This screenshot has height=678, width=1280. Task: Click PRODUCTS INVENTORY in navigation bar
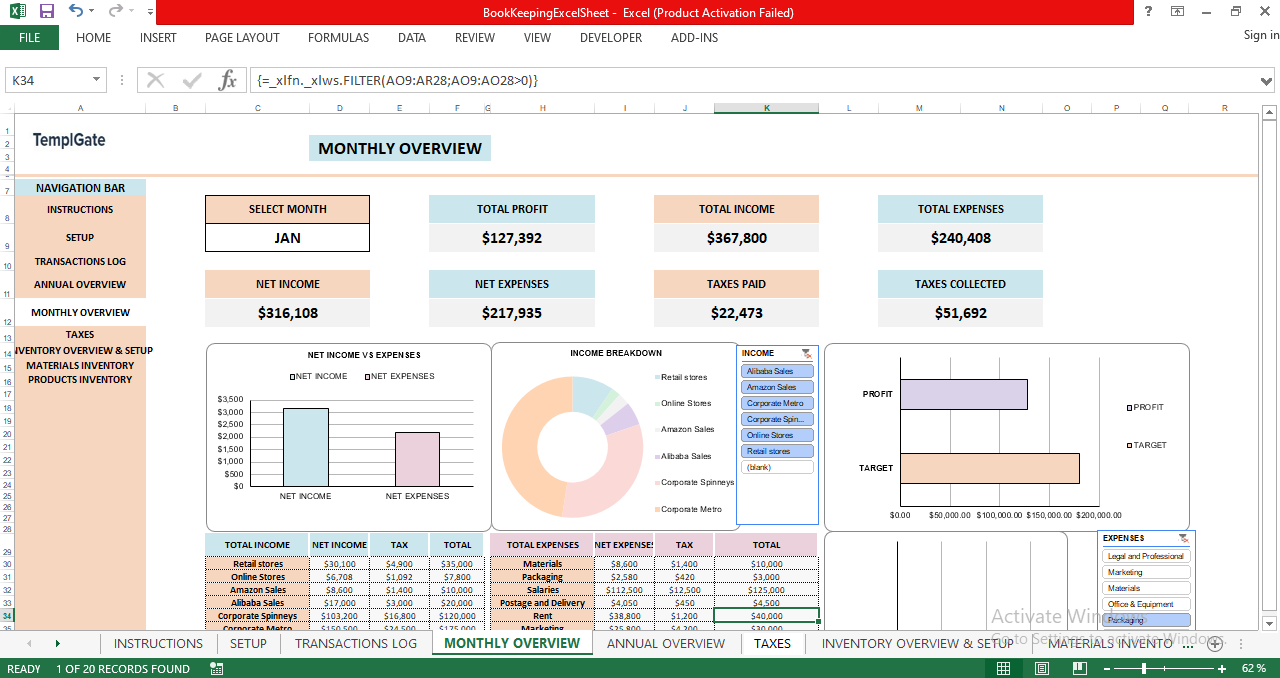[80, 380]
